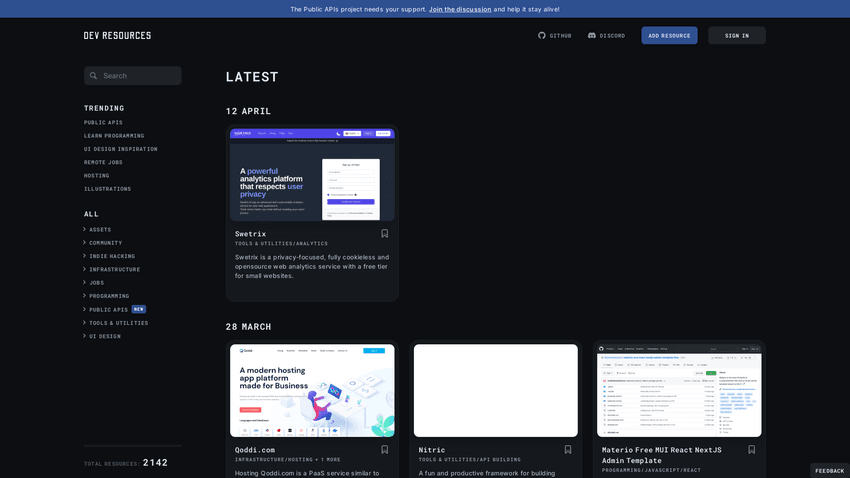
Task: Open Remote Jobs trending item
Action: pos(103,162)
